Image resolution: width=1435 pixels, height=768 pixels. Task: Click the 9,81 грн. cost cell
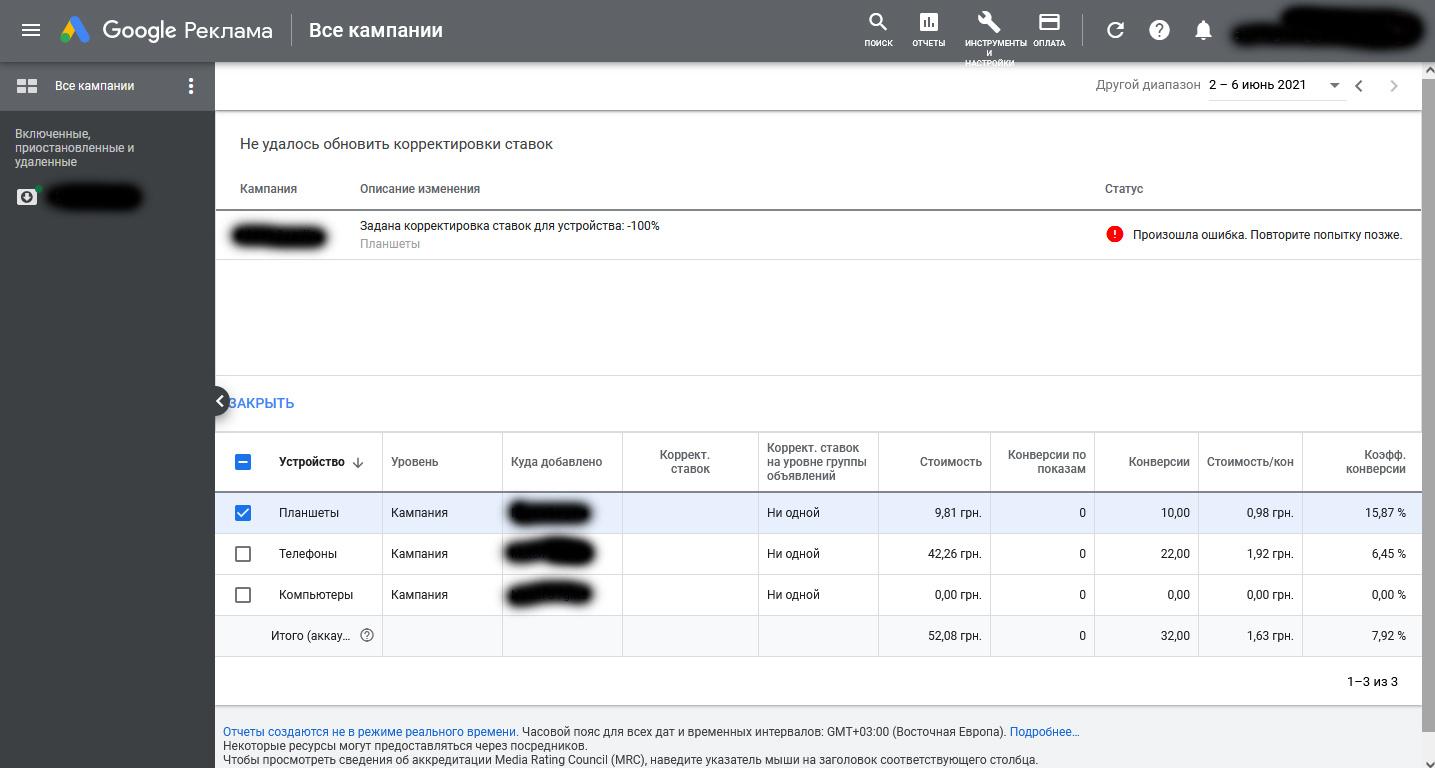point(957,513)
